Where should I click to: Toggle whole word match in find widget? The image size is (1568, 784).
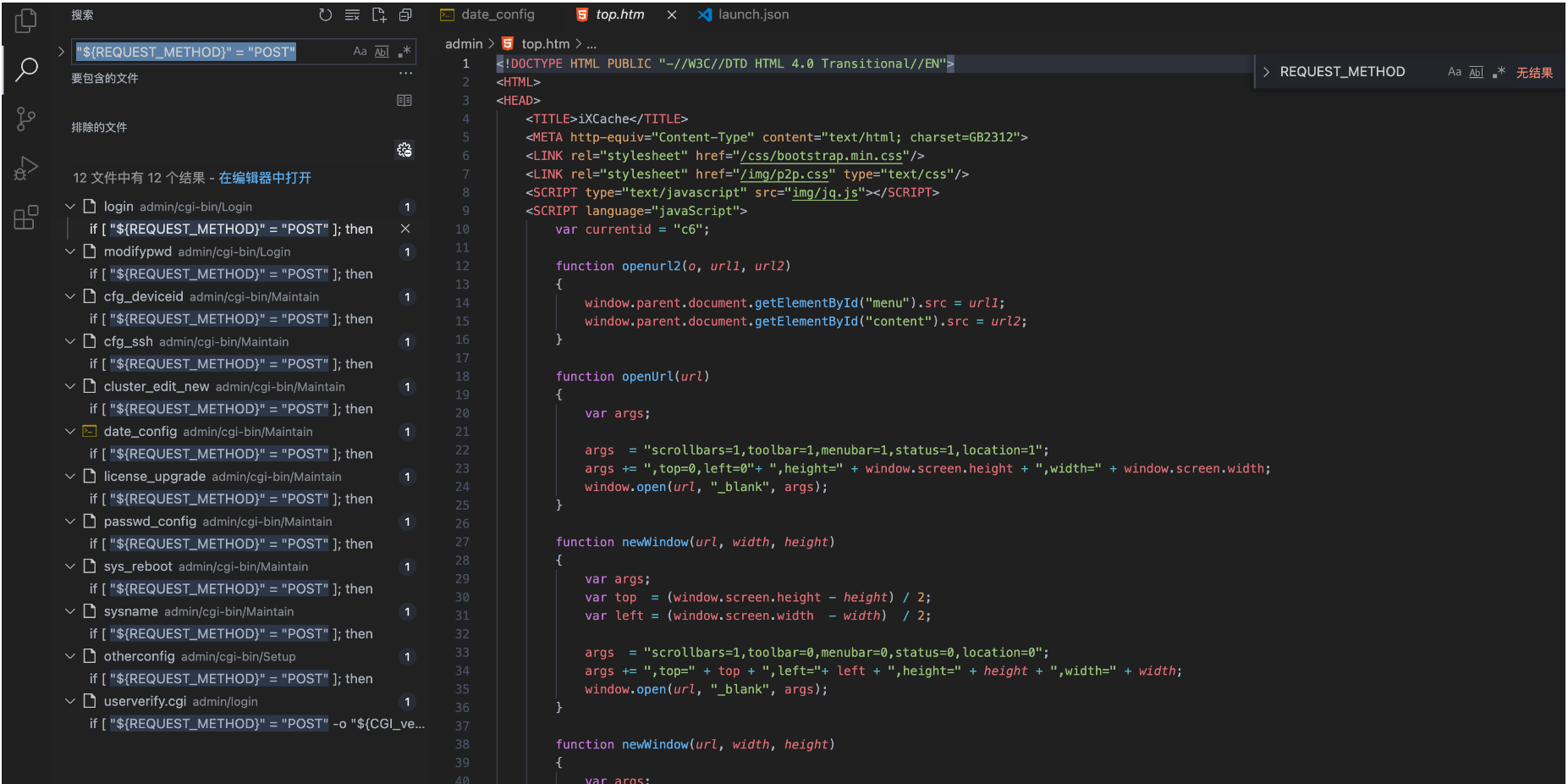(x=1476, y=72)
